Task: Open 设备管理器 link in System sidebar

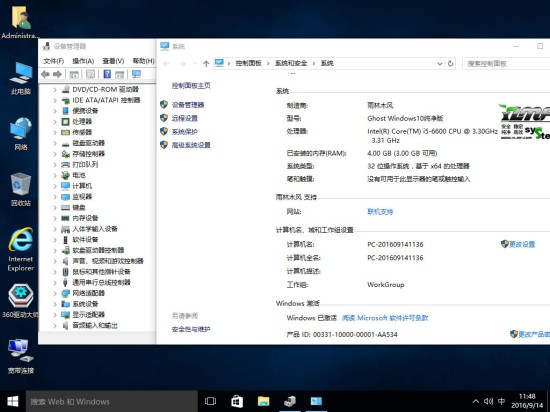Action: (x=188, y=104)
